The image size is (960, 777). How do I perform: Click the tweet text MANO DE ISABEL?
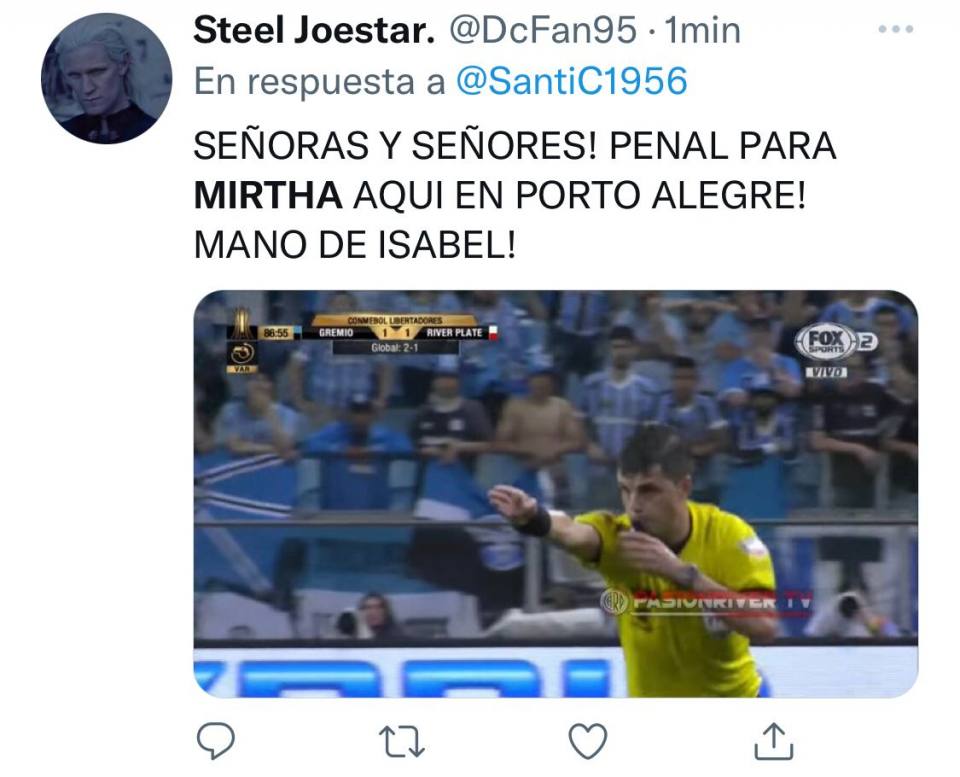[x=354, y=245]
